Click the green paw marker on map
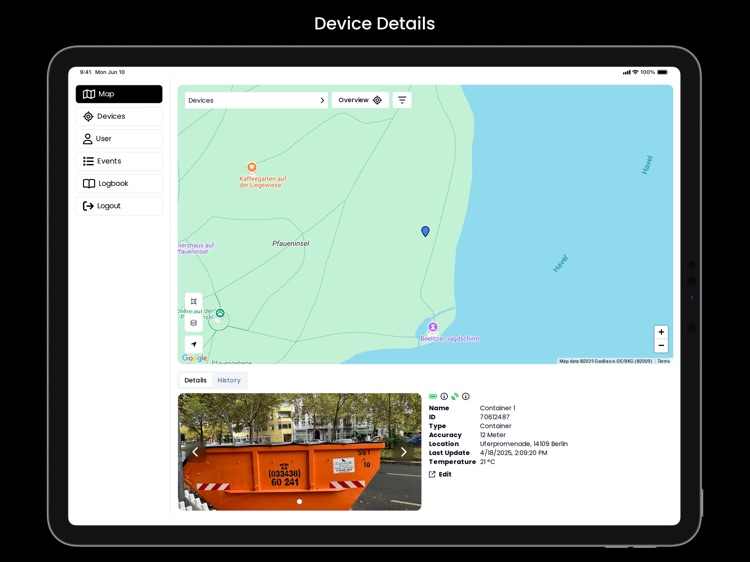750x562 pixels. [x=220, y=313]
